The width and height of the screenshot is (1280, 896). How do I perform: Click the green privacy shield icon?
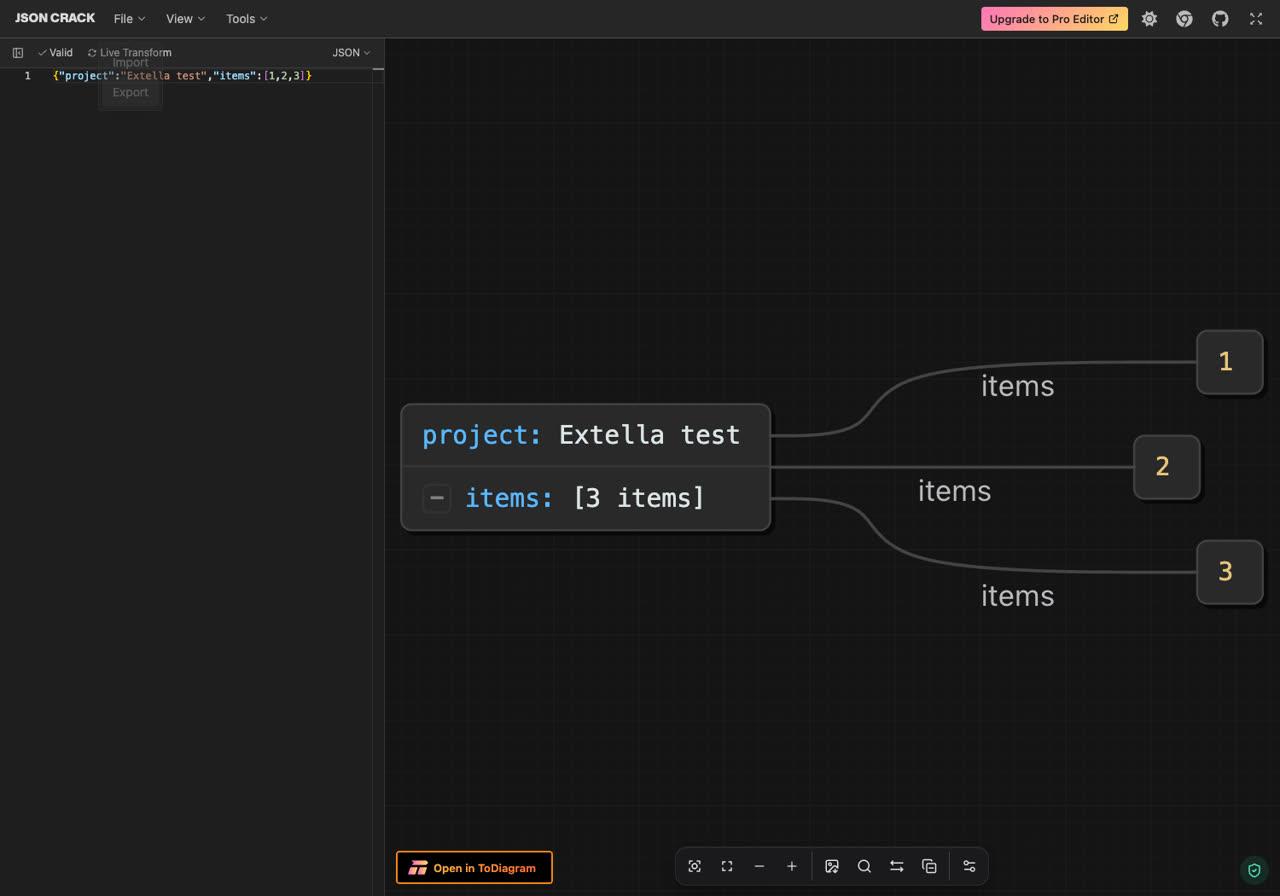point(1254,870)
